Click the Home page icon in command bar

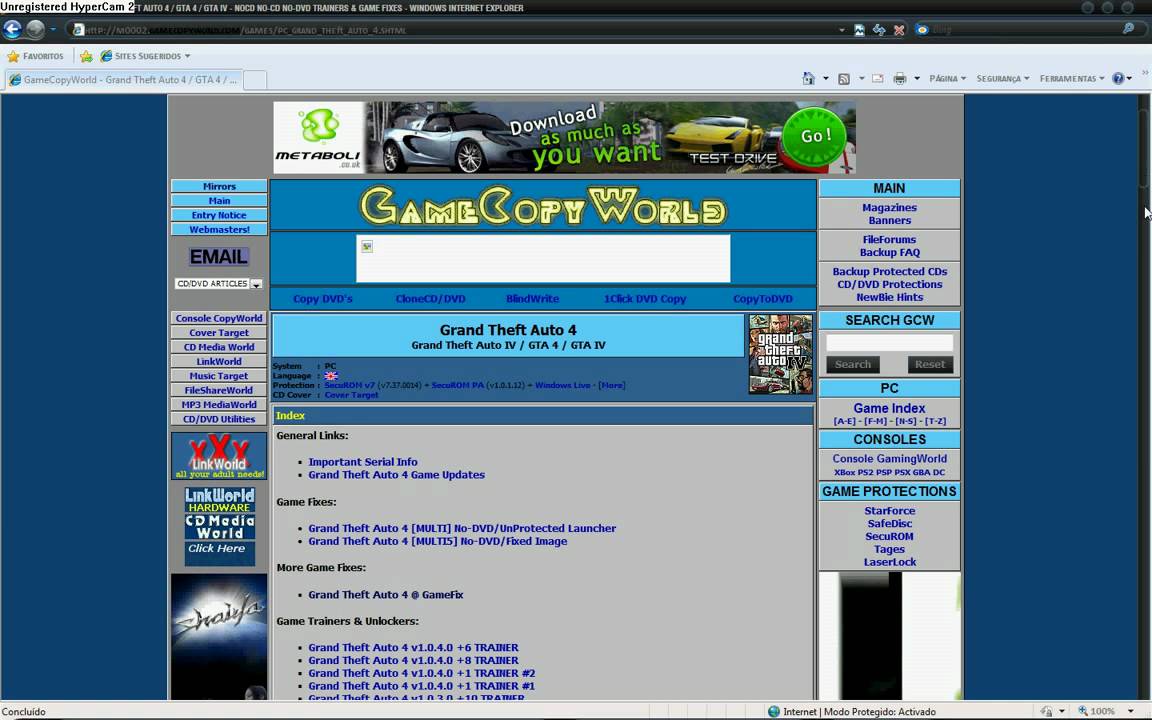[x=808, y=79]
